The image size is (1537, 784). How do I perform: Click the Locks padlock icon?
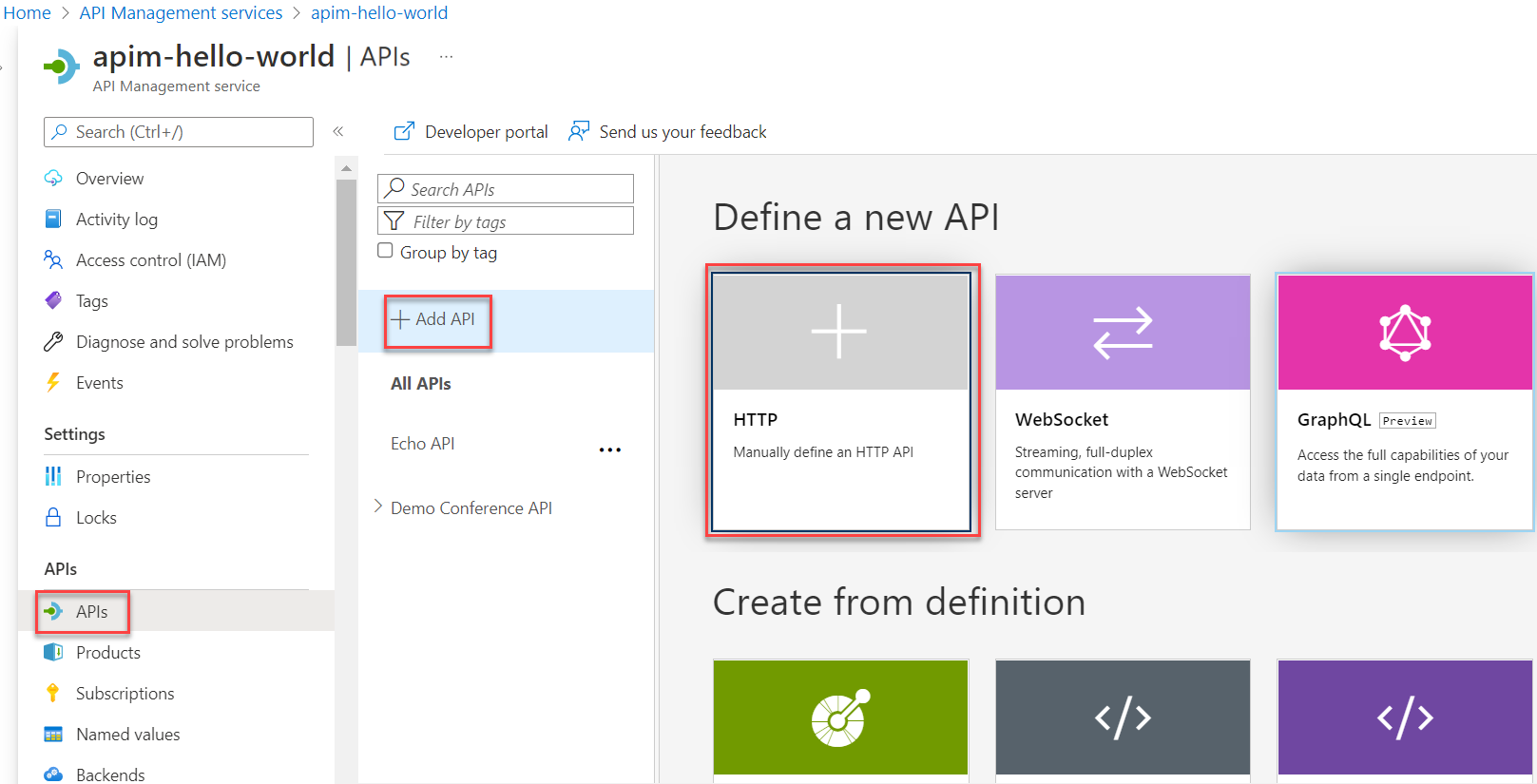(x=53, y=517)
